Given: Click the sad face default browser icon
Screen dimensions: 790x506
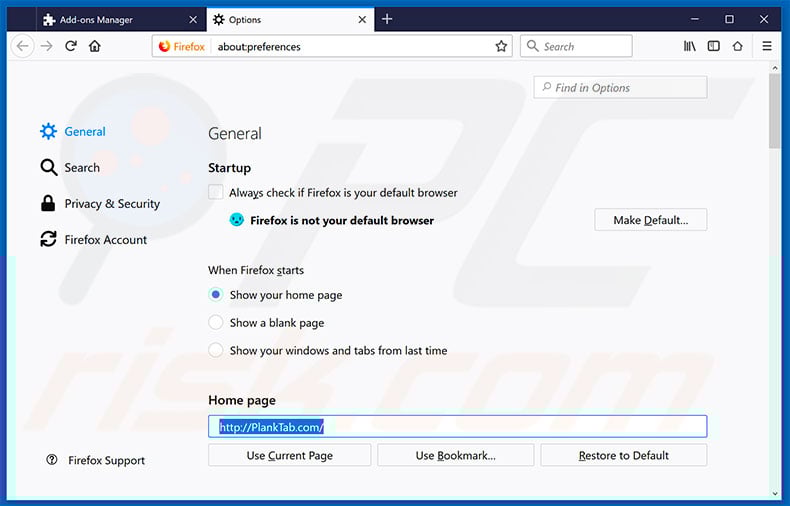Looking at the screenshot, I should (x=236, y=220).
